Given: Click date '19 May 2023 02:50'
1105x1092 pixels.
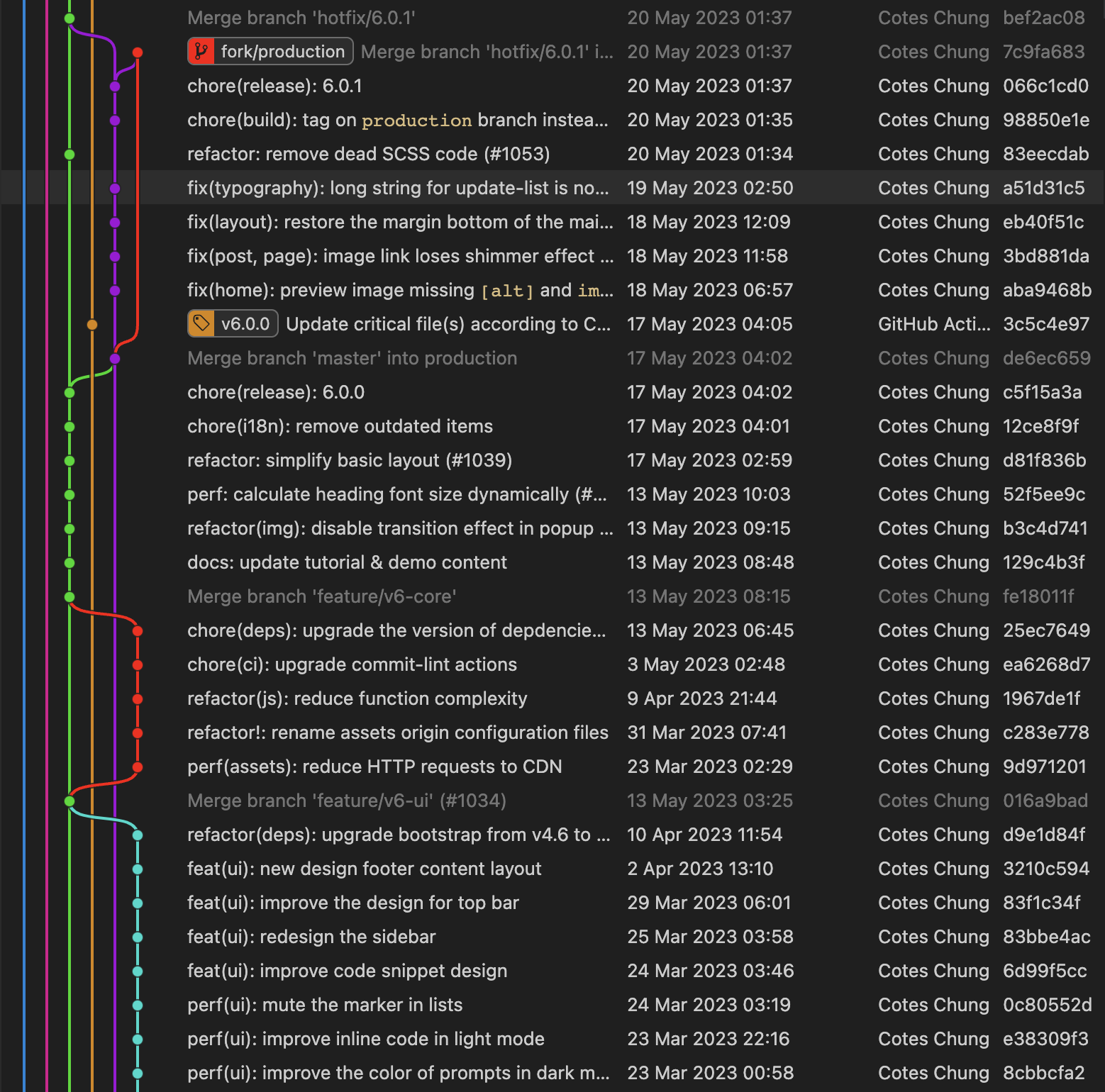Looking at the screenshot, I should tap(710, 188).
